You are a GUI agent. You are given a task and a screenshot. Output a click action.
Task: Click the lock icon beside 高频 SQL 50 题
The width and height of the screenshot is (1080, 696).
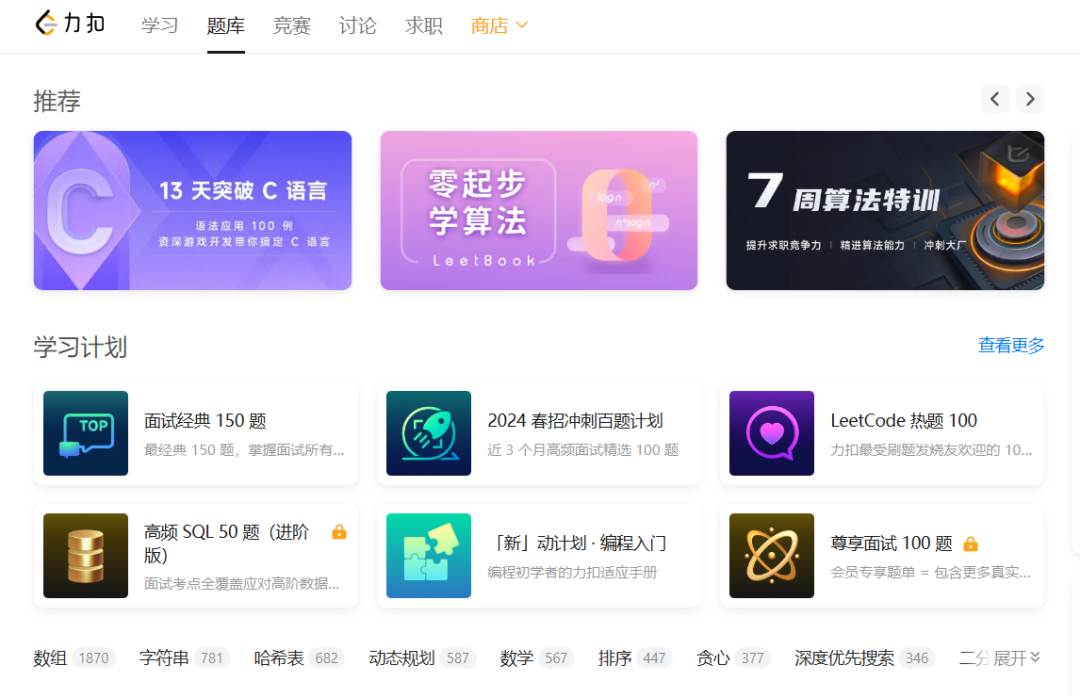pyautogui.click(x=339, y=532)
